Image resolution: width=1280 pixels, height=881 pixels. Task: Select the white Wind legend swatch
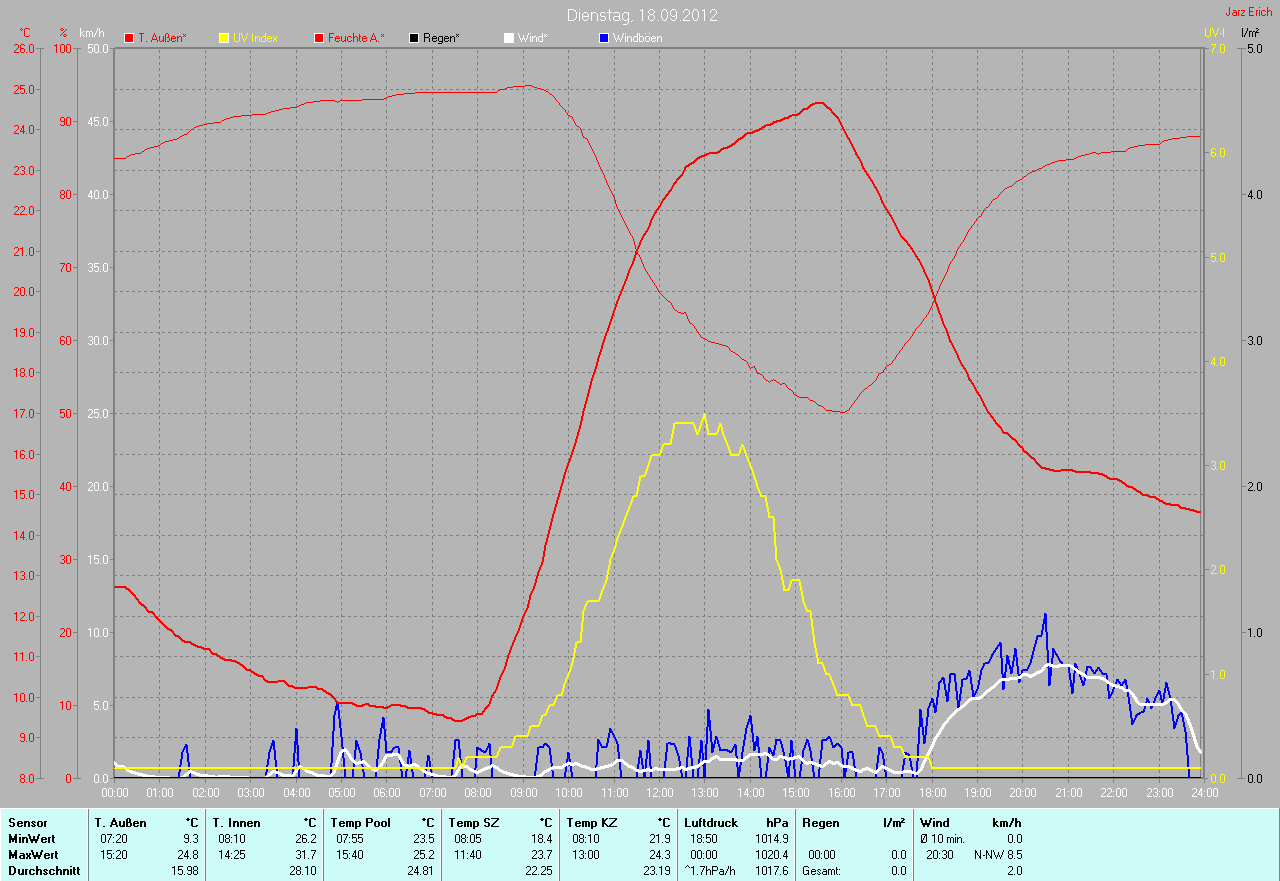tap(508, 38)
